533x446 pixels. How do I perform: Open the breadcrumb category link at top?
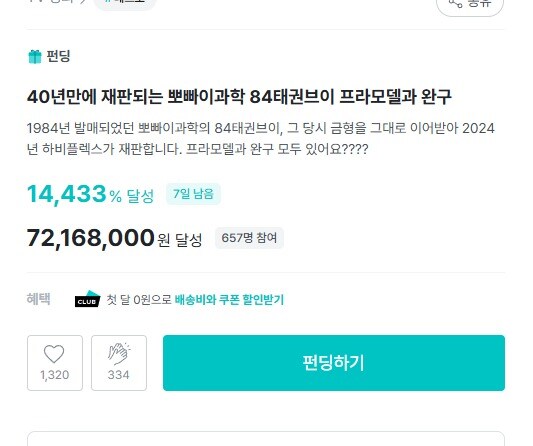[56, 1]
